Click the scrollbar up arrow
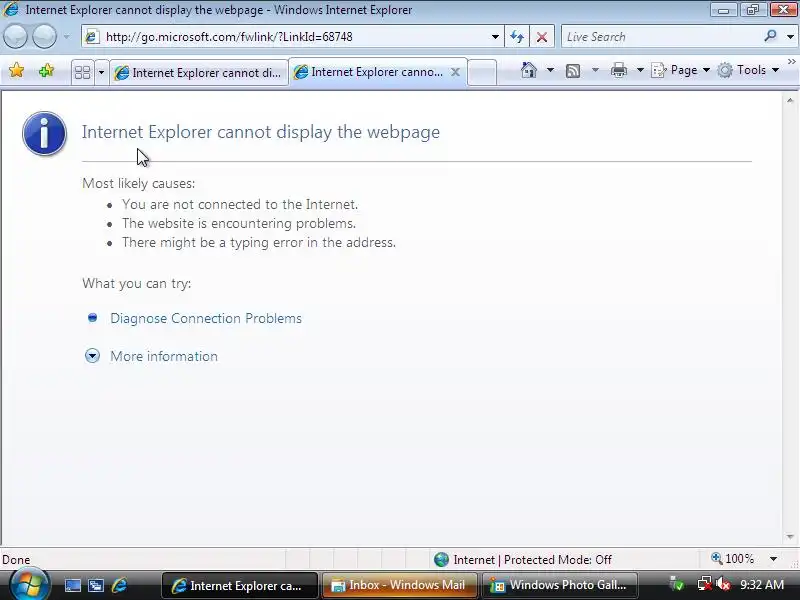The height and width of the screenshot is (600, 800). (x=790, y=101)
